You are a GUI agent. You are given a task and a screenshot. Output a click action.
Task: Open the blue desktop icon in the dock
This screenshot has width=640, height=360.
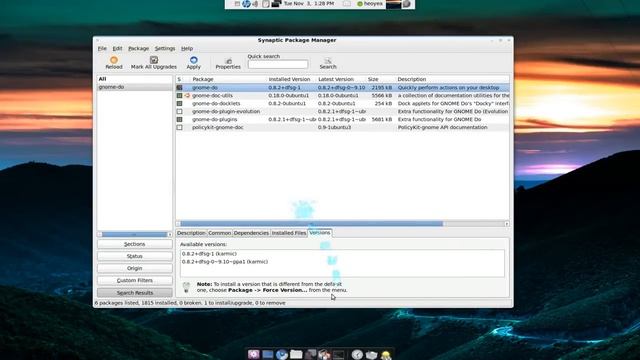[x=268, y=354]
